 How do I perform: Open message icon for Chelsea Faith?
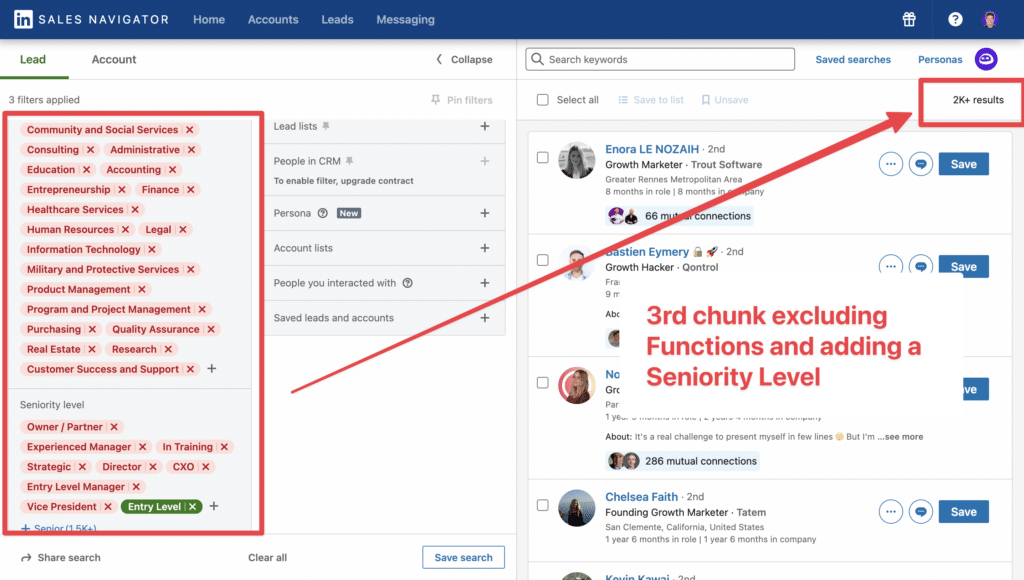click(x=921, y=511)
